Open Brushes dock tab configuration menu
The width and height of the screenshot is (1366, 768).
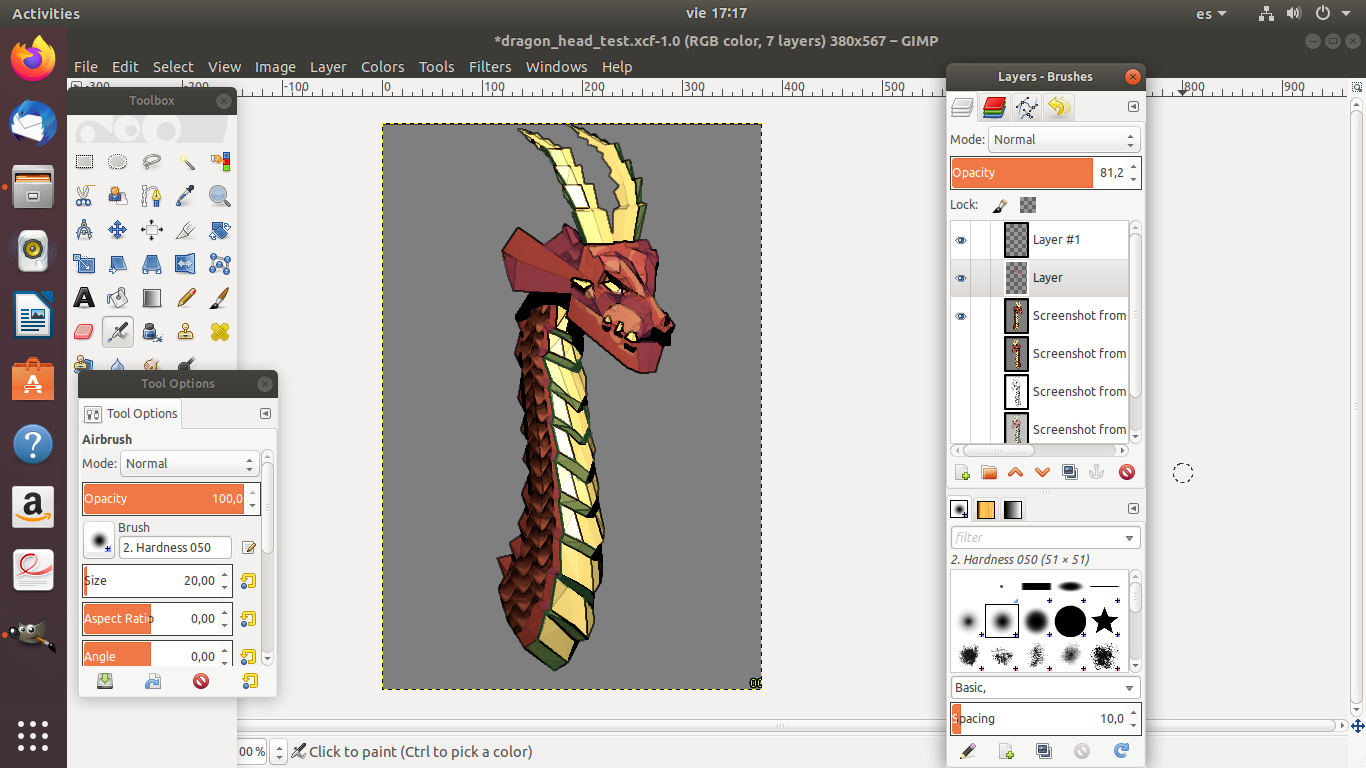point(1133,509)
